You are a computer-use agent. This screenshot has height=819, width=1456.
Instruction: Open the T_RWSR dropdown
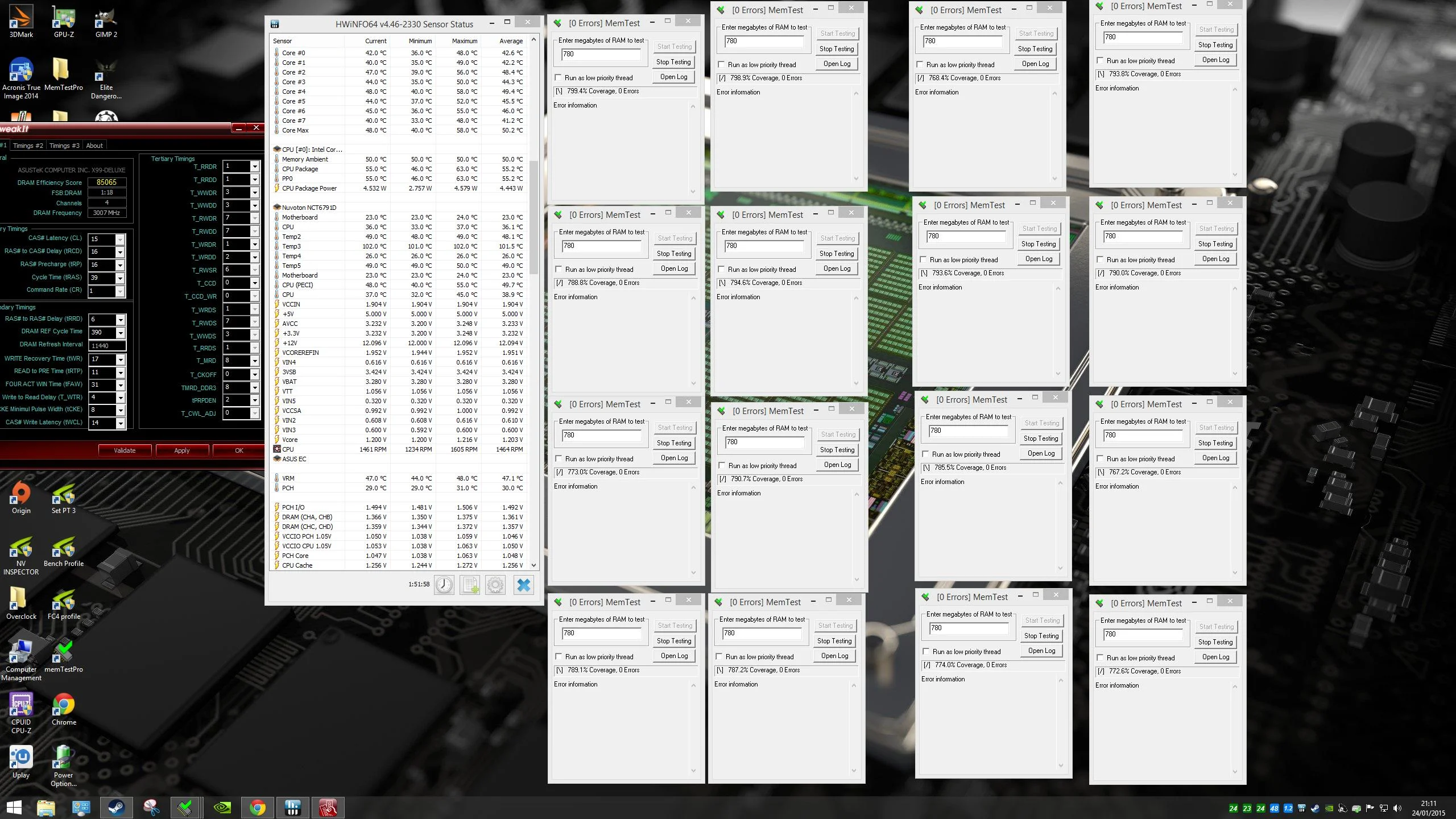click(255, 270)
